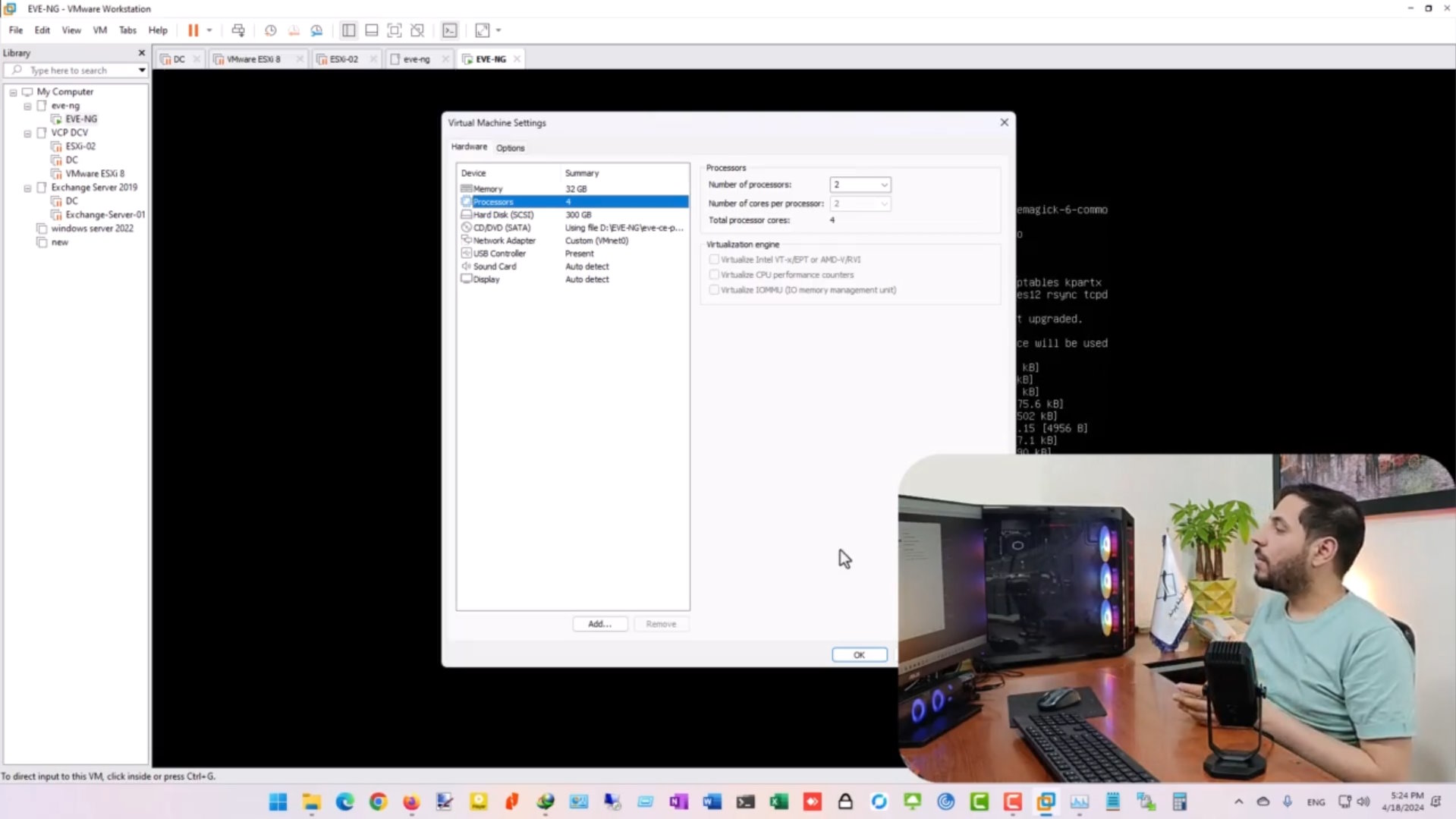Open the Number of processors dropdown
Screen dimensions: 1456x819
tap(860, 184)
